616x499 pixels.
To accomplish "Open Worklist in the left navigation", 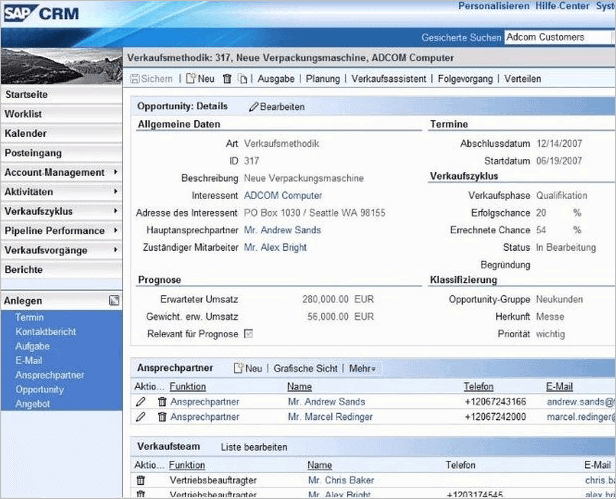I will [23, 114].
